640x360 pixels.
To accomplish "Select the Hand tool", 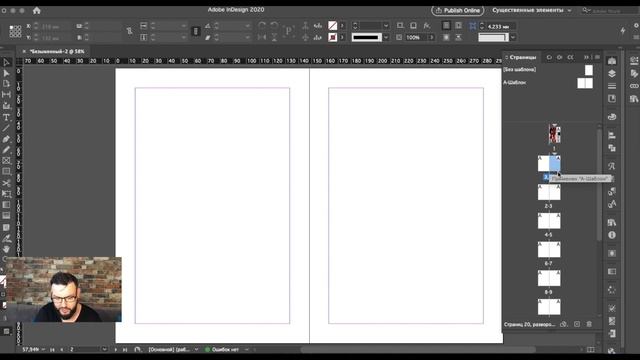I will click(6, 249).
